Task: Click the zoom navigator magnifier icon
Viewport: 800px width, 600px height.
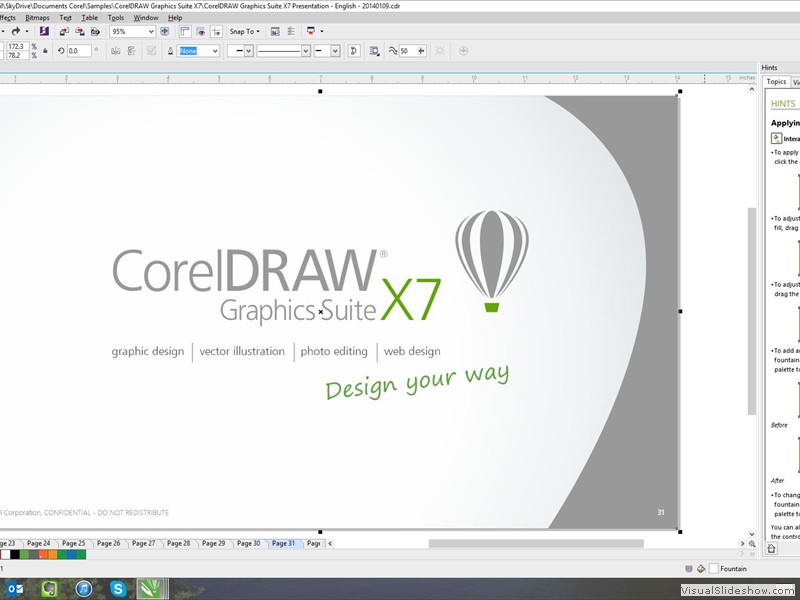Action: point(752,544)
